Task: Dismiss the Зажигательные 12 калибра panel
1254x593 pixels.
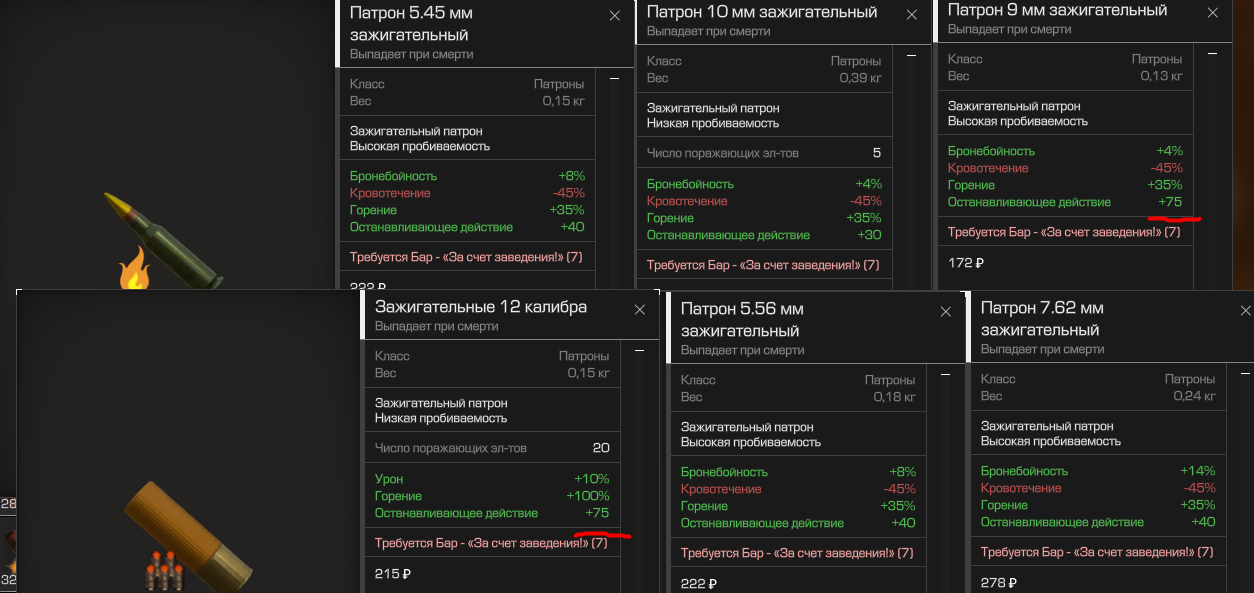Action: point(640,310)
